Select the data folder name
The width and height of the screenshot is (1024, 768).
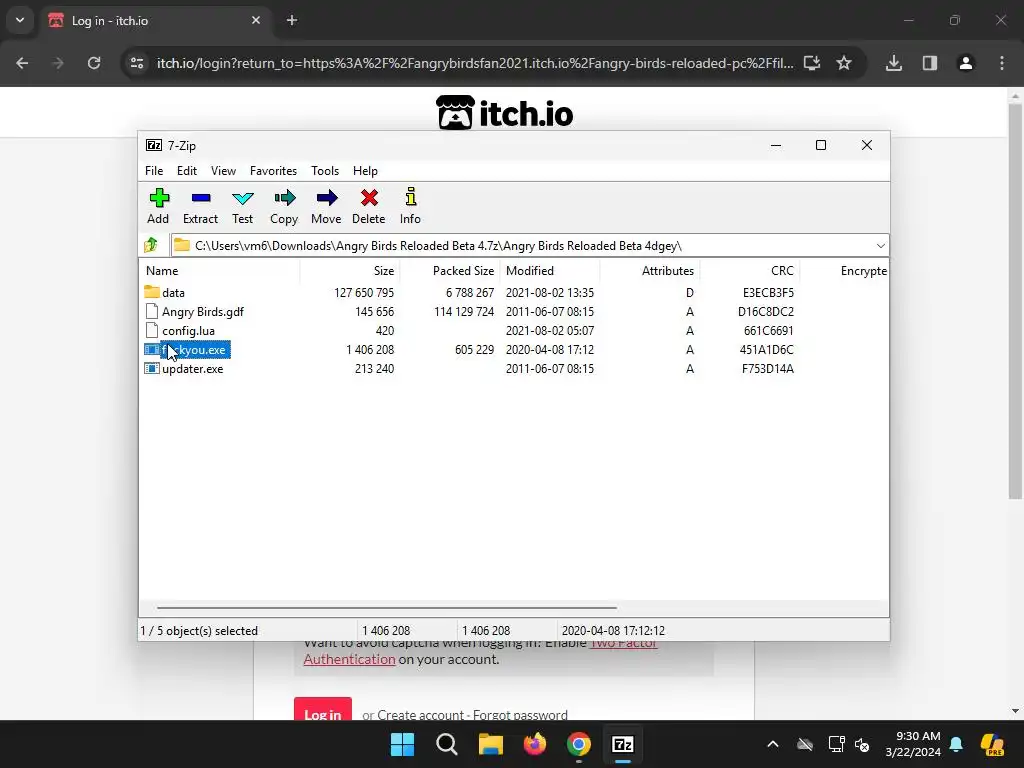point(173,293)
